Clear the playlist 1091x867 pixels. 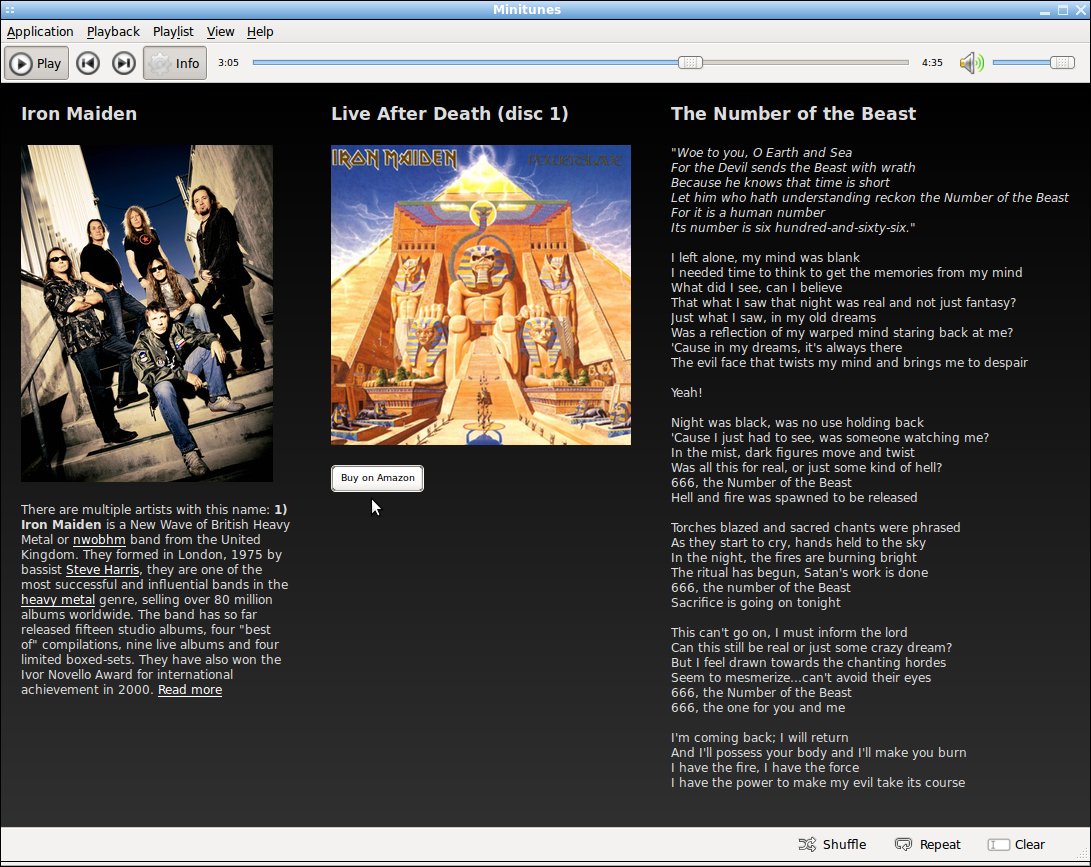[1017, 845]
